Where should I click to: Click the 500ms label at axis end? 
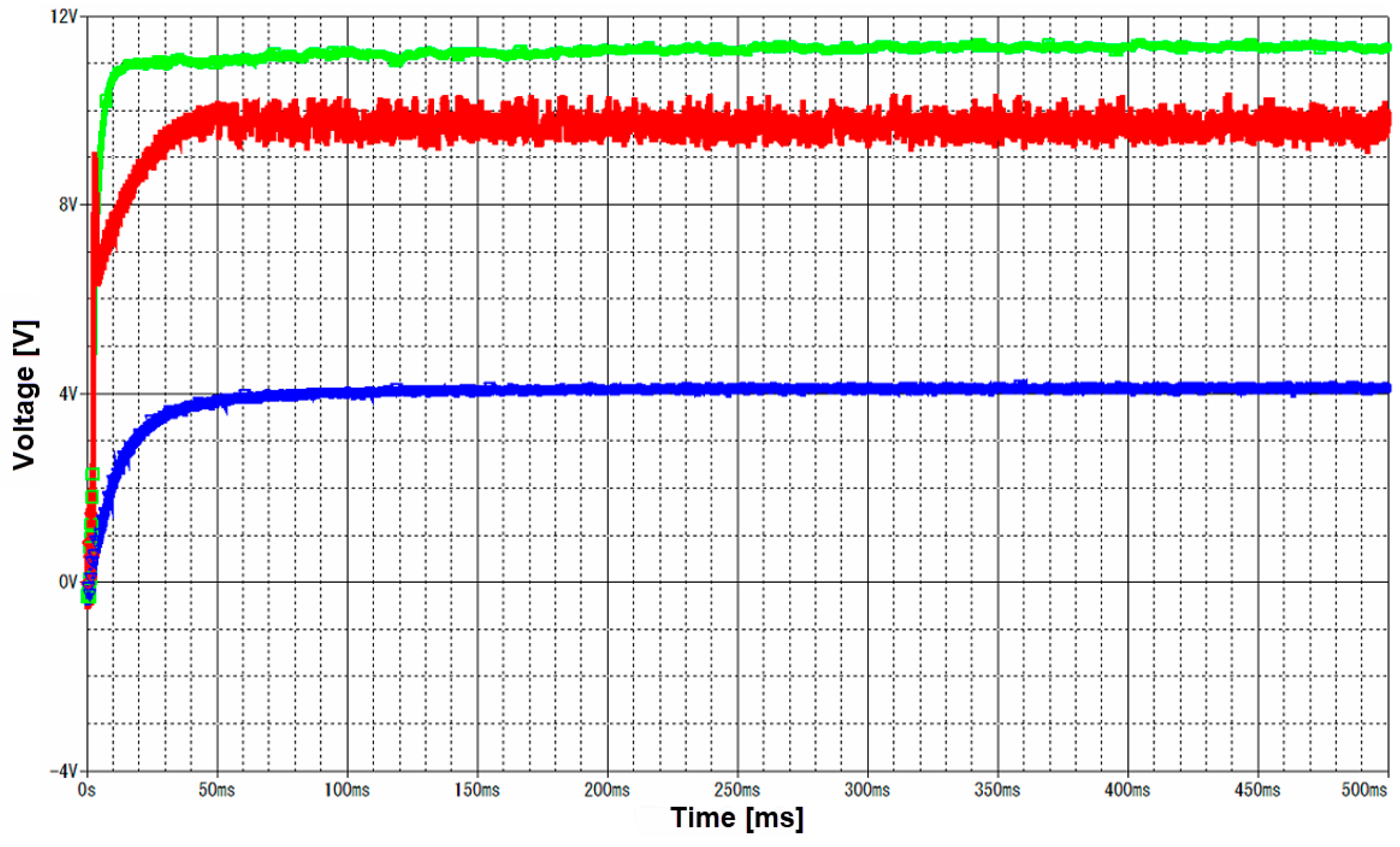(1364, 790)
